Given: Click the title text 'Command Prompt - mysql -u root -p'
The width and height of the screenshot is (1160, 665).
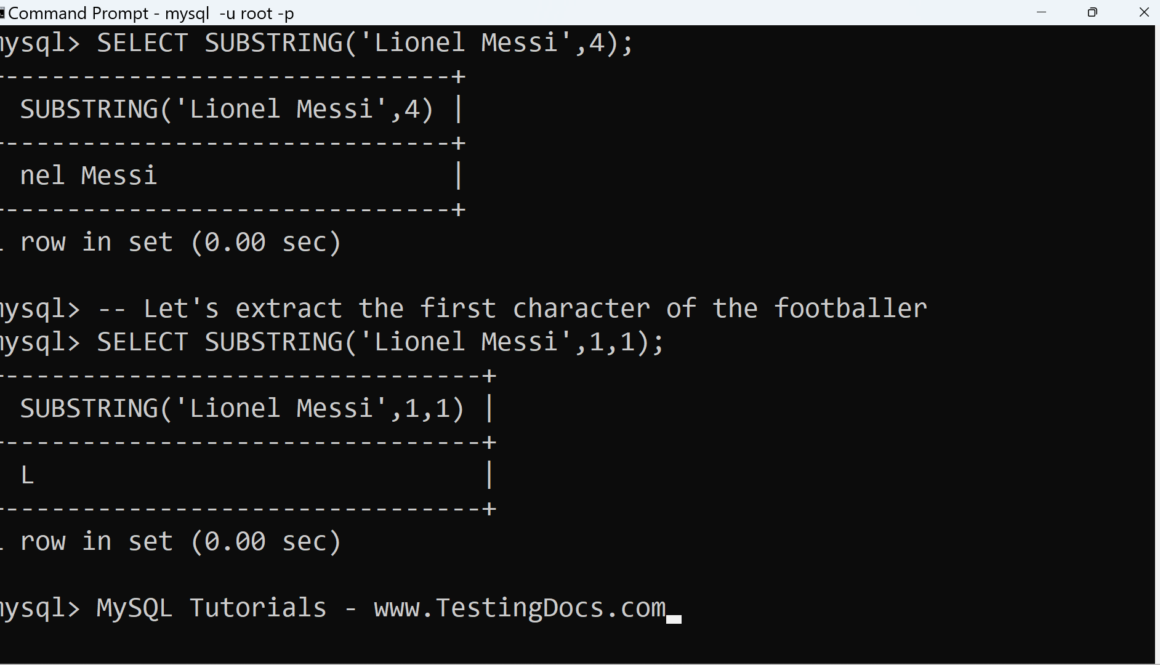Looking at the screenshot, I should 151,13.
